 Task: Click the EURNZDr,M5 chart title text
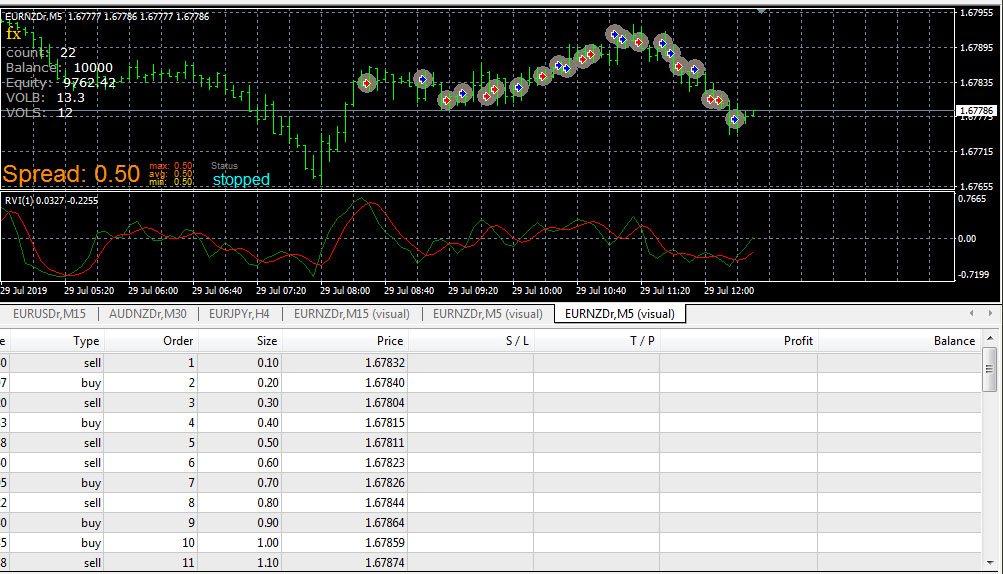click(x=107, y=17)
